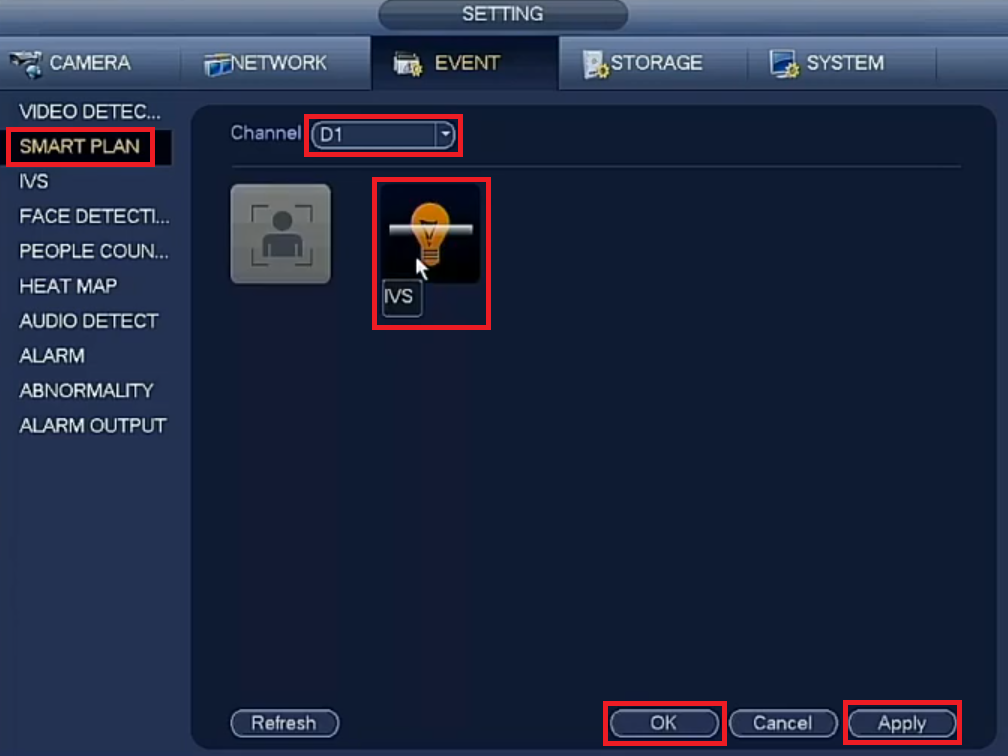This screenshot has height=756, width=1008.
Task: Select the Channel D1 combo box field
Action: 383,135
